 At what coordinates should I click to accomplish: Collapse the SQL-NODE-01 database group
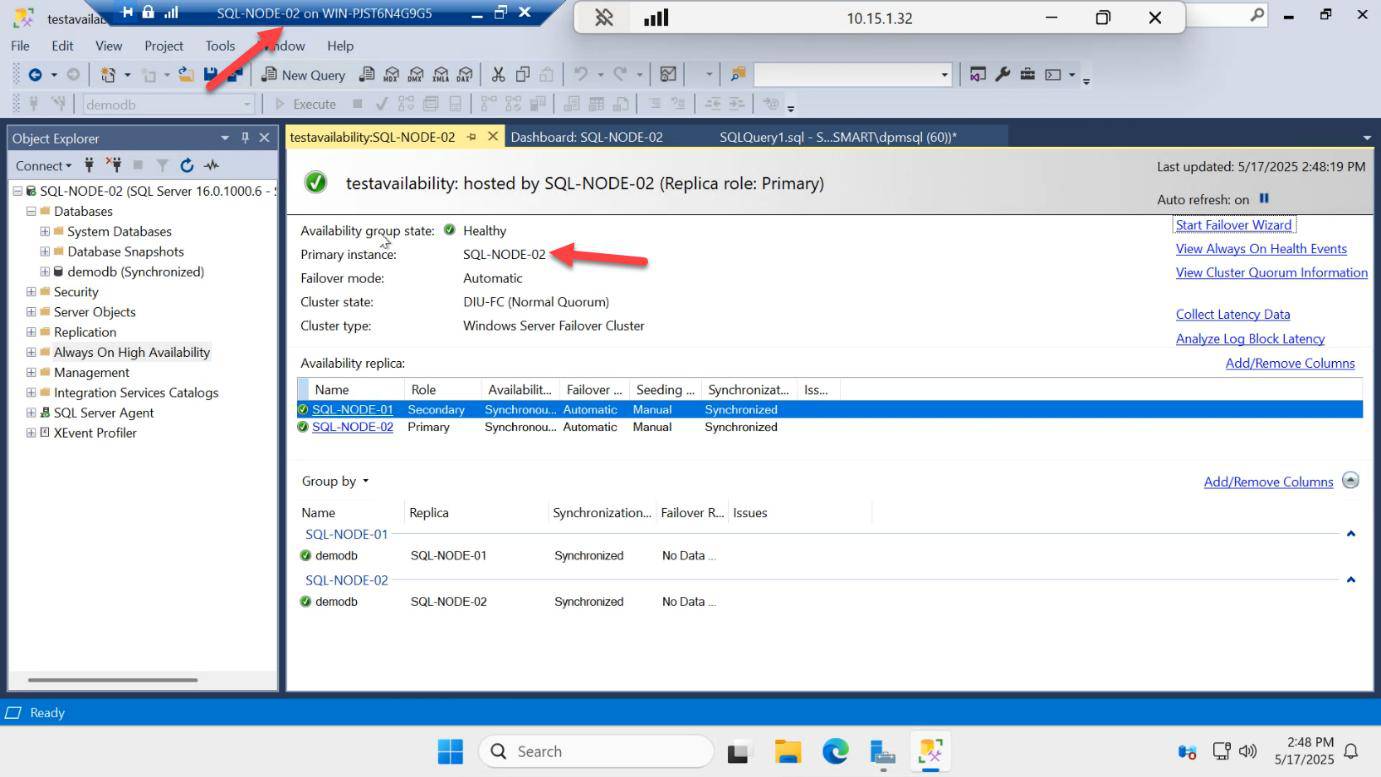tap(1351, 534)
